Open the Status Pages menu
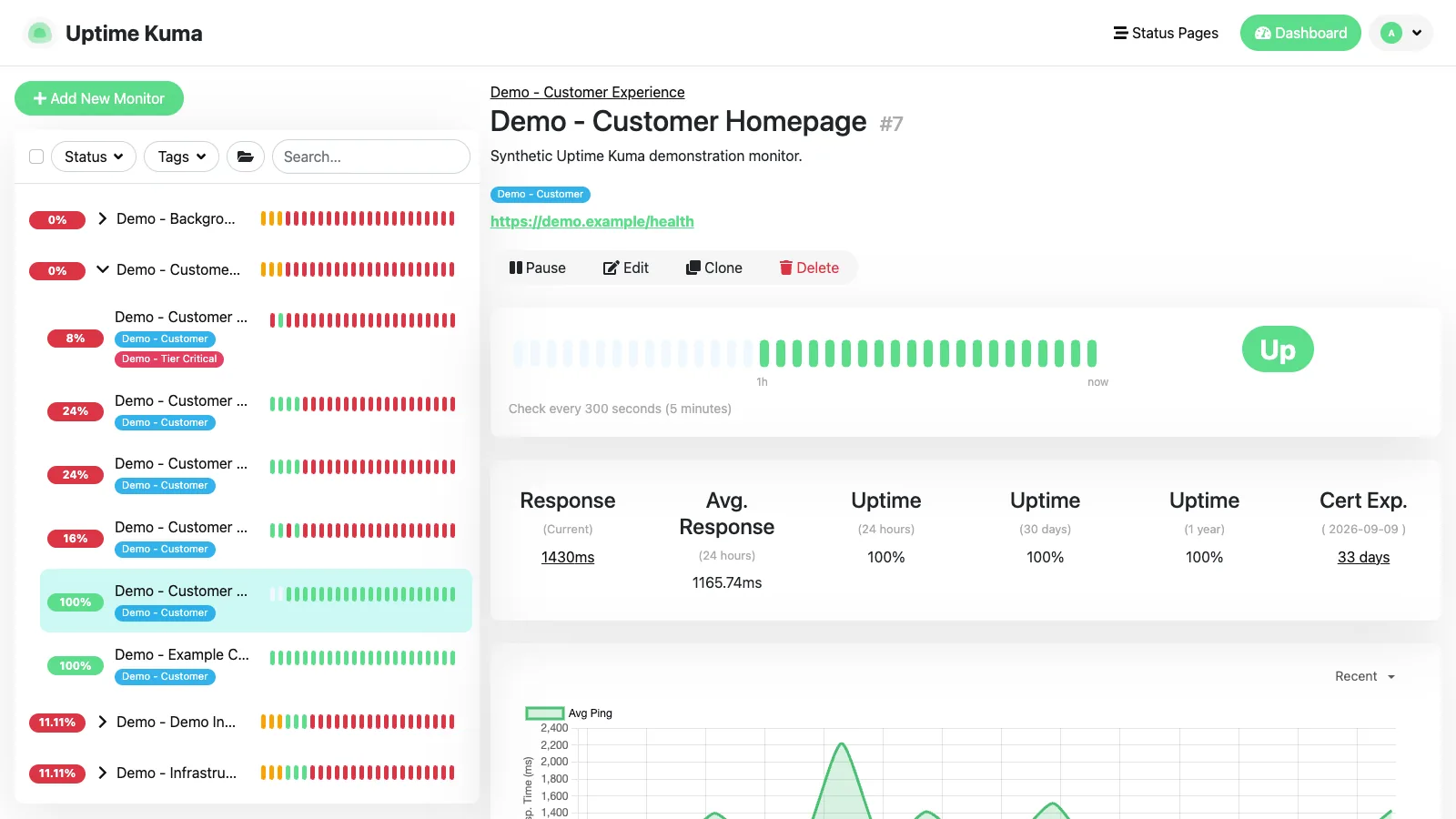Screen dimensions: 1456x819 1166,33
